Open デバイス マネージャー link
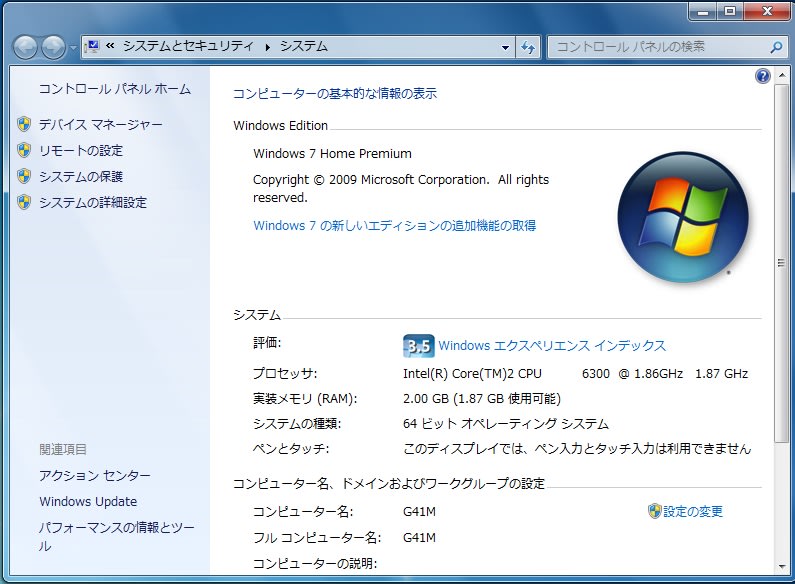Screen dimensions: 795x584 tap(100, 124)
